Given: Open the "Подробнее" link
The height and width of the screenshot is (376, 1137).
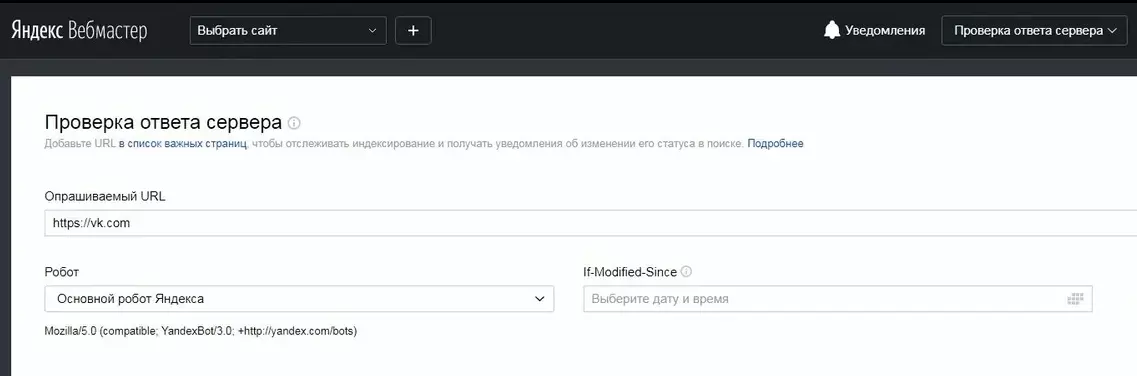Looking at the screenshot, I should 775,143.
